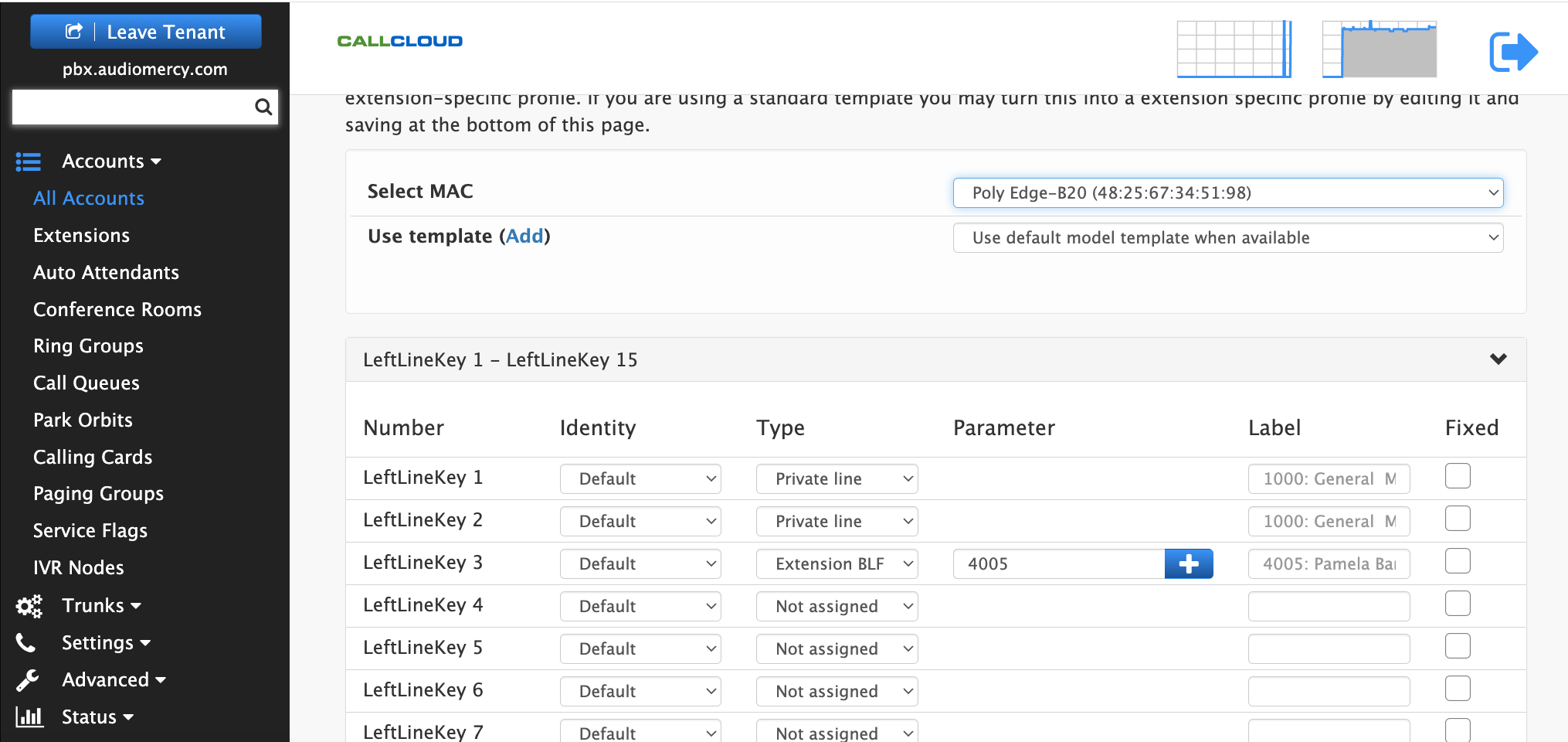Open Ring Groups in the sidebar
This screenshot has width=1568, height=742.
tap(88, 346)
